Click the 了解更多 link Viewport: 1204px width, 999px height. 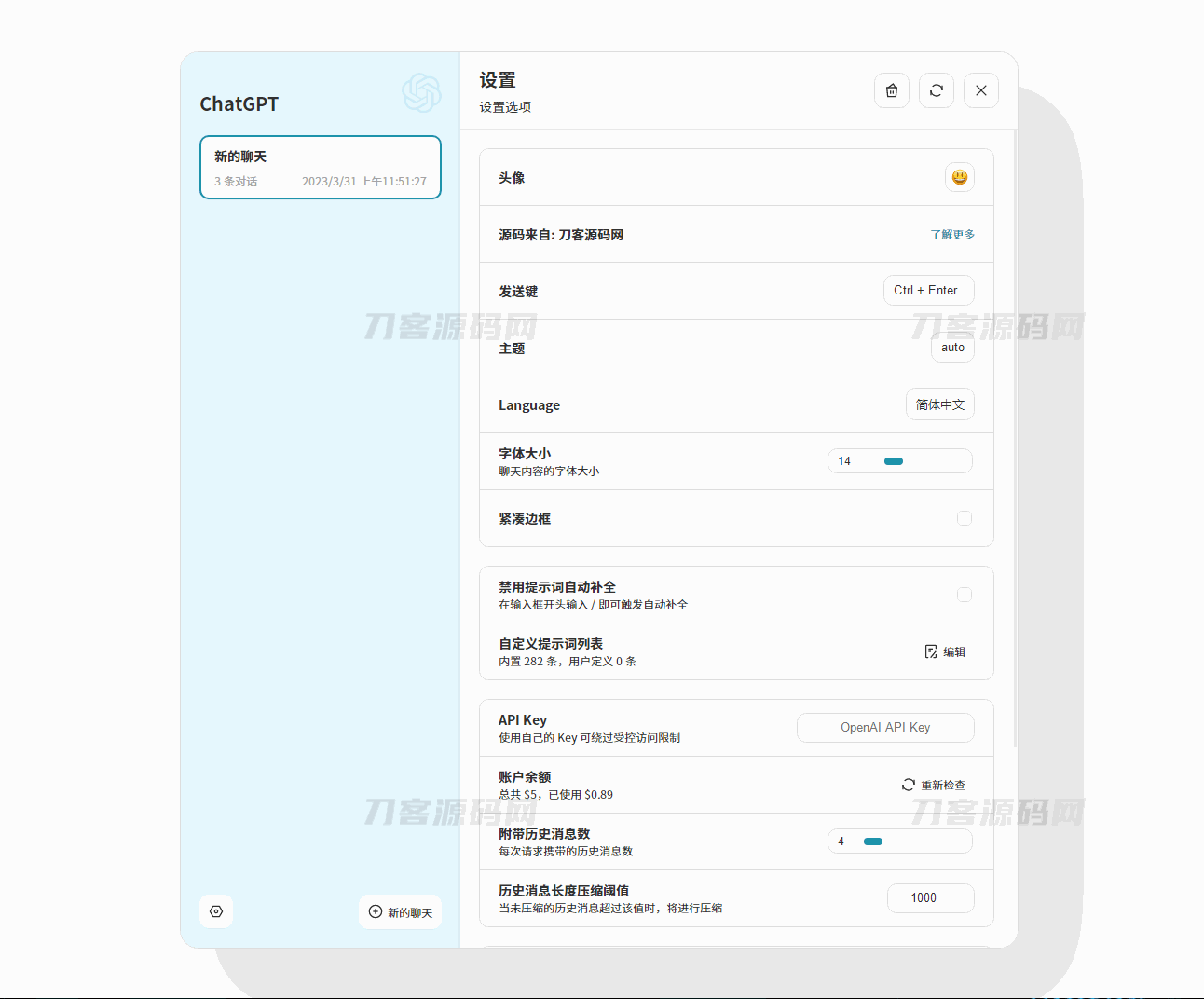(x=951, y=235)
